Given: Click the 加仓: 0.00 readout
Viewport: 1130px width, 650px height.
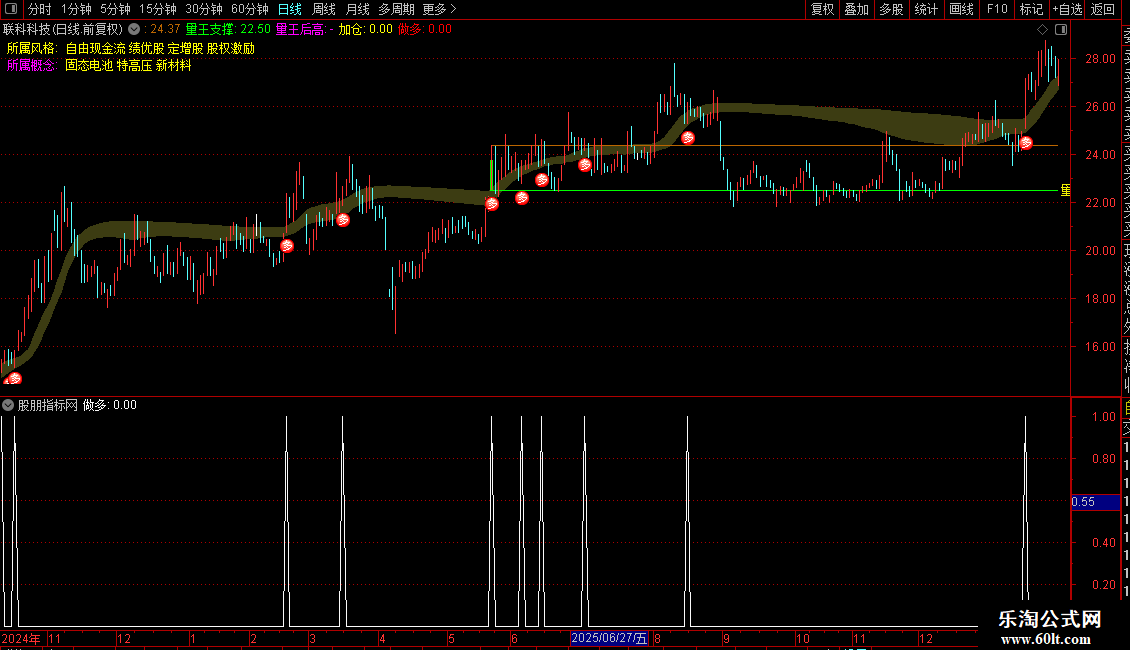Looking at the screenshot, I should click(x=365, y=30).
